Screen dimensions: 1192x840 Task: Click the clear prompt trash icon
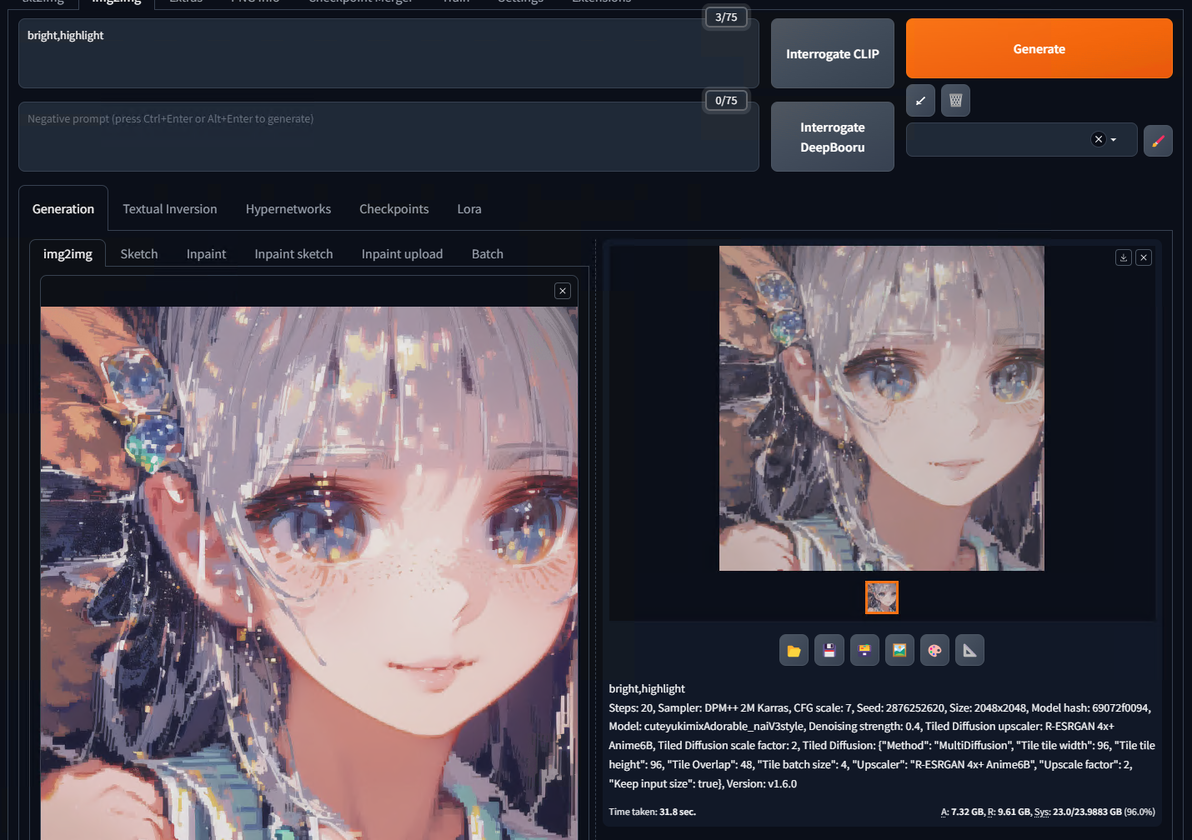point(956,100)
